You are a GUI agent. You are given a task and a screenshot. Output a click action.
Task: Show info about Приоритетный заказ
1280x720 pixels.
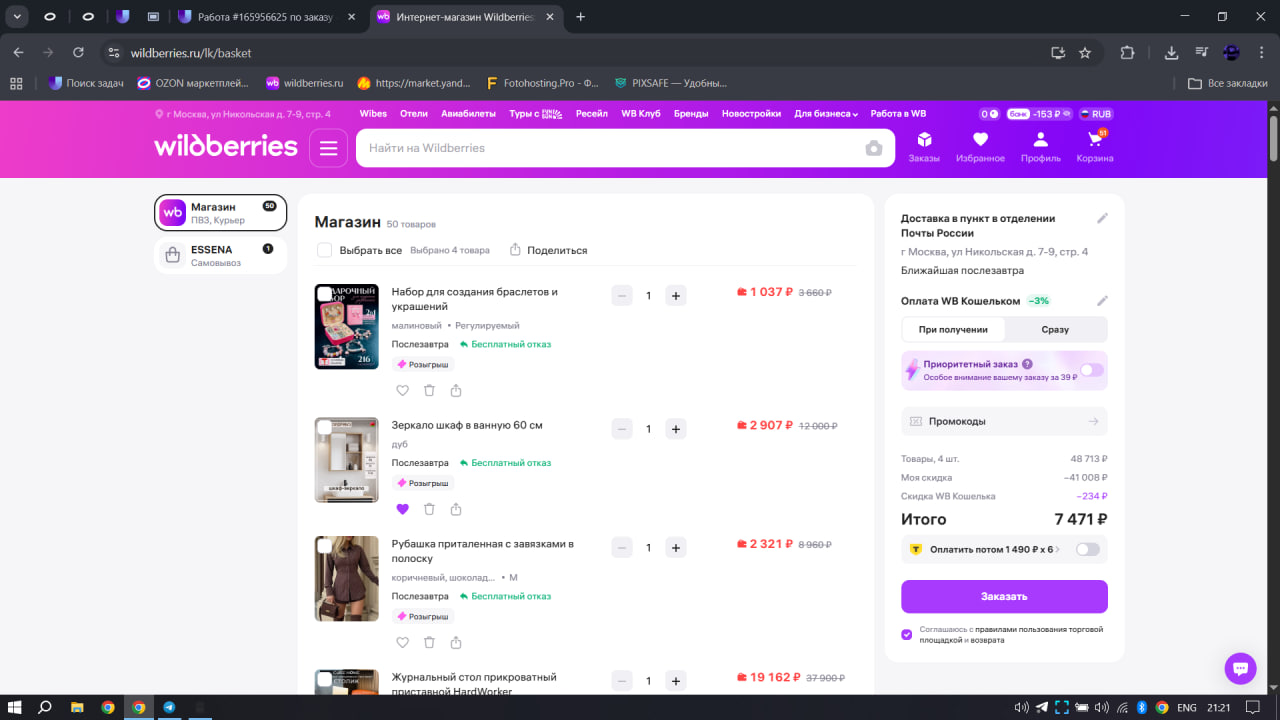coord(1027,365)
